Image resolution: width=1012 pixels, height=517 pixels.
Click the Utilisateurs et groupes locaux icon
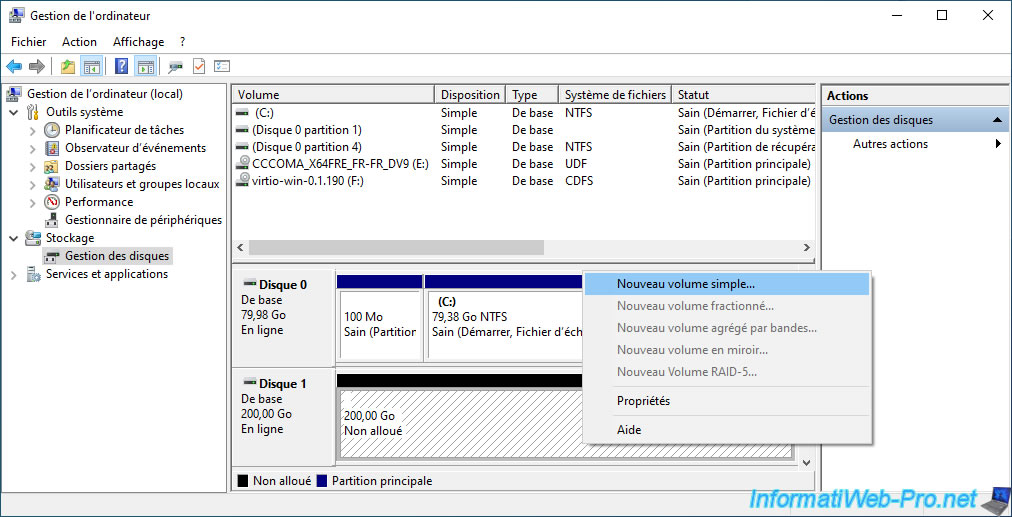coord(52,184)
